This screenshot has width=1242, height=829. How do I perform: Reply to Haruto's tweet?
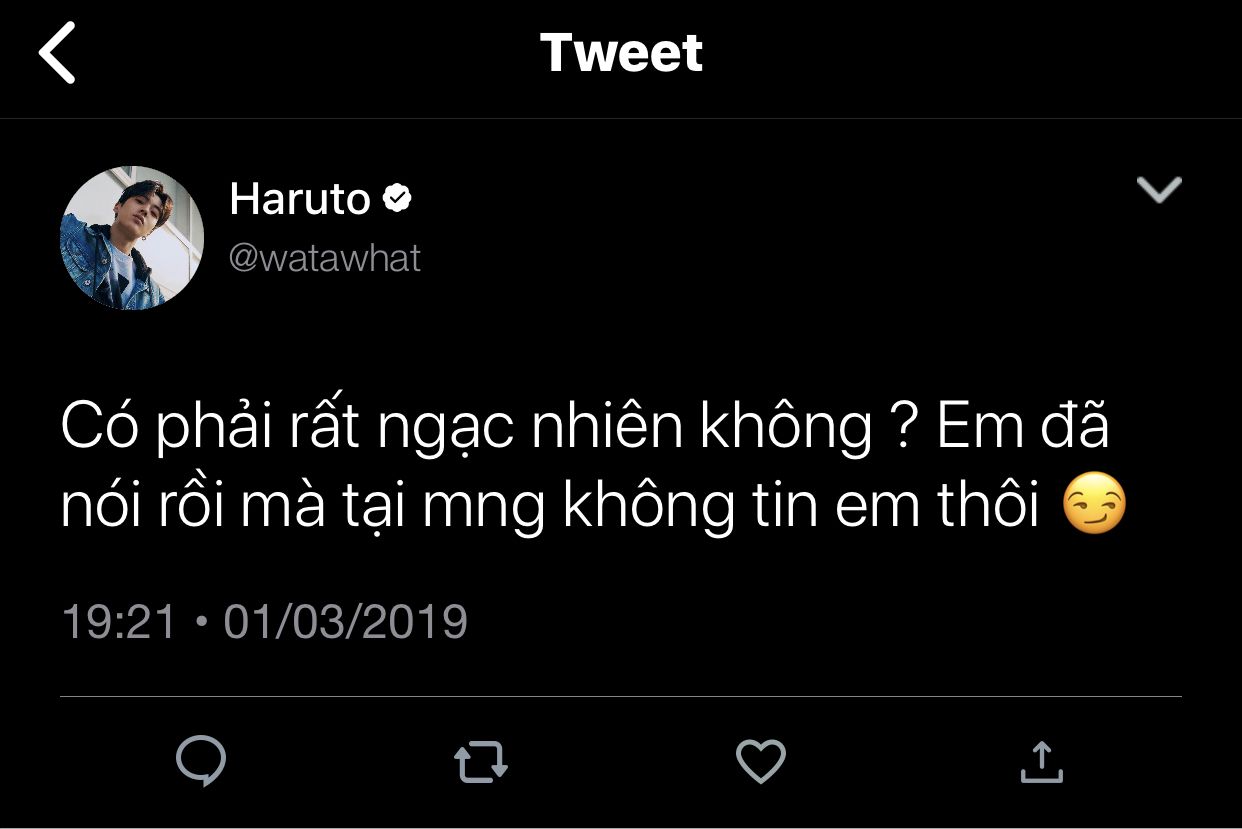[201, 761]
